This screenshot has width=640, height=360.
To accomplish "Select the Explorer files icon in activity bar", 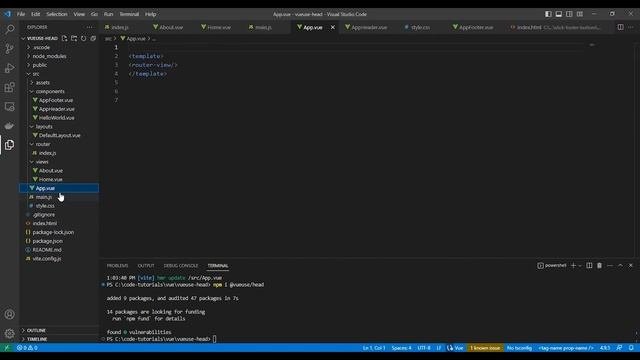I will pos(9,145).
